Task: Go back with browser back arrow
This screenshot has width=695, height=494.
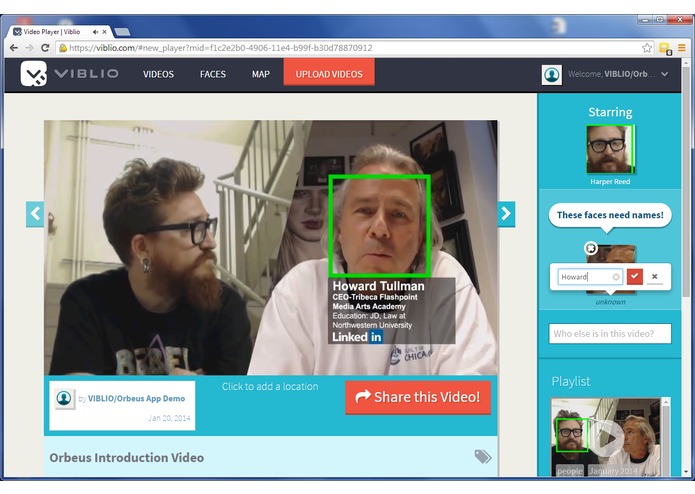Action: 14,48
